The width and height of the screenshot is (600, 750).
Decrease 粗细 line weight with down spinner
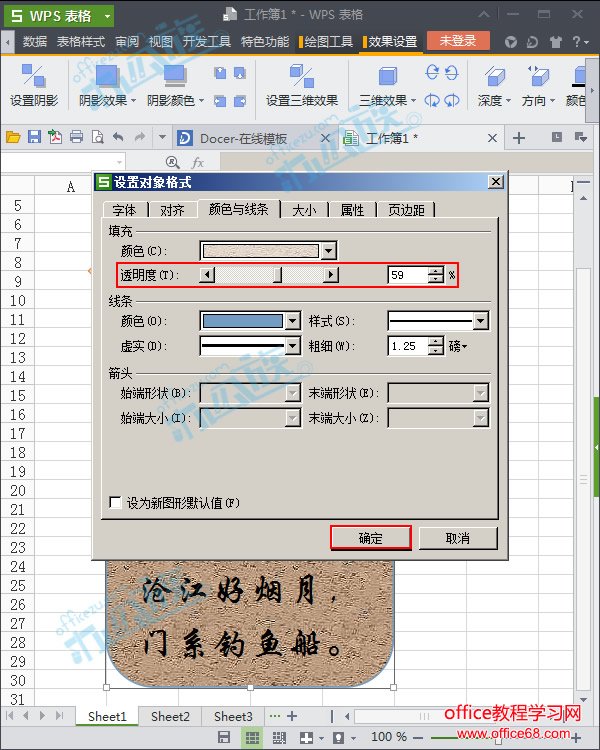pyautogui.click(x=435, y=350)
